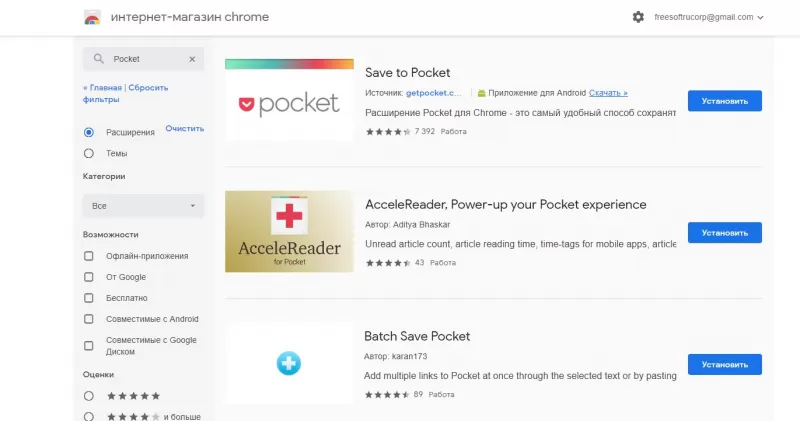Open the Save to Pocket logo thumbnail
The width and height of the screenshot is (800, 421).
(x=289, y=102)
